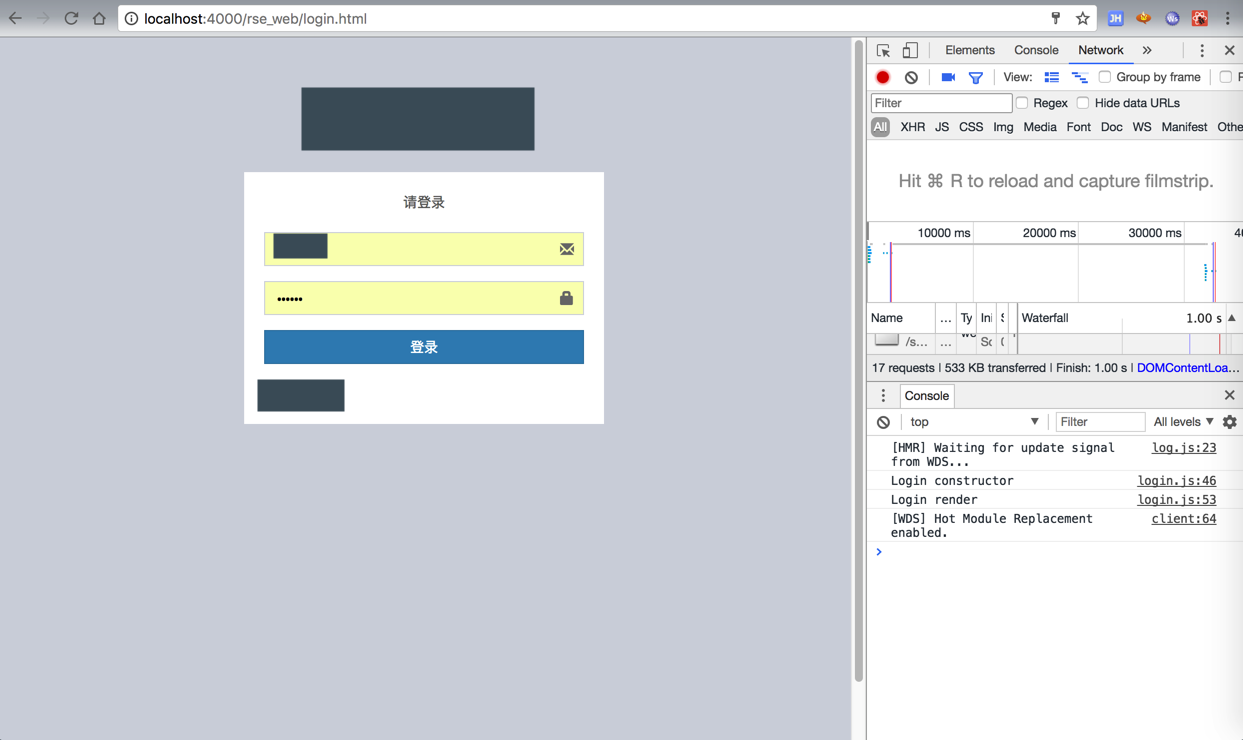The height and width of the screenshot is (740, 1243).
Task: Open Chrome's three-dot menu
Action: 1228,18
